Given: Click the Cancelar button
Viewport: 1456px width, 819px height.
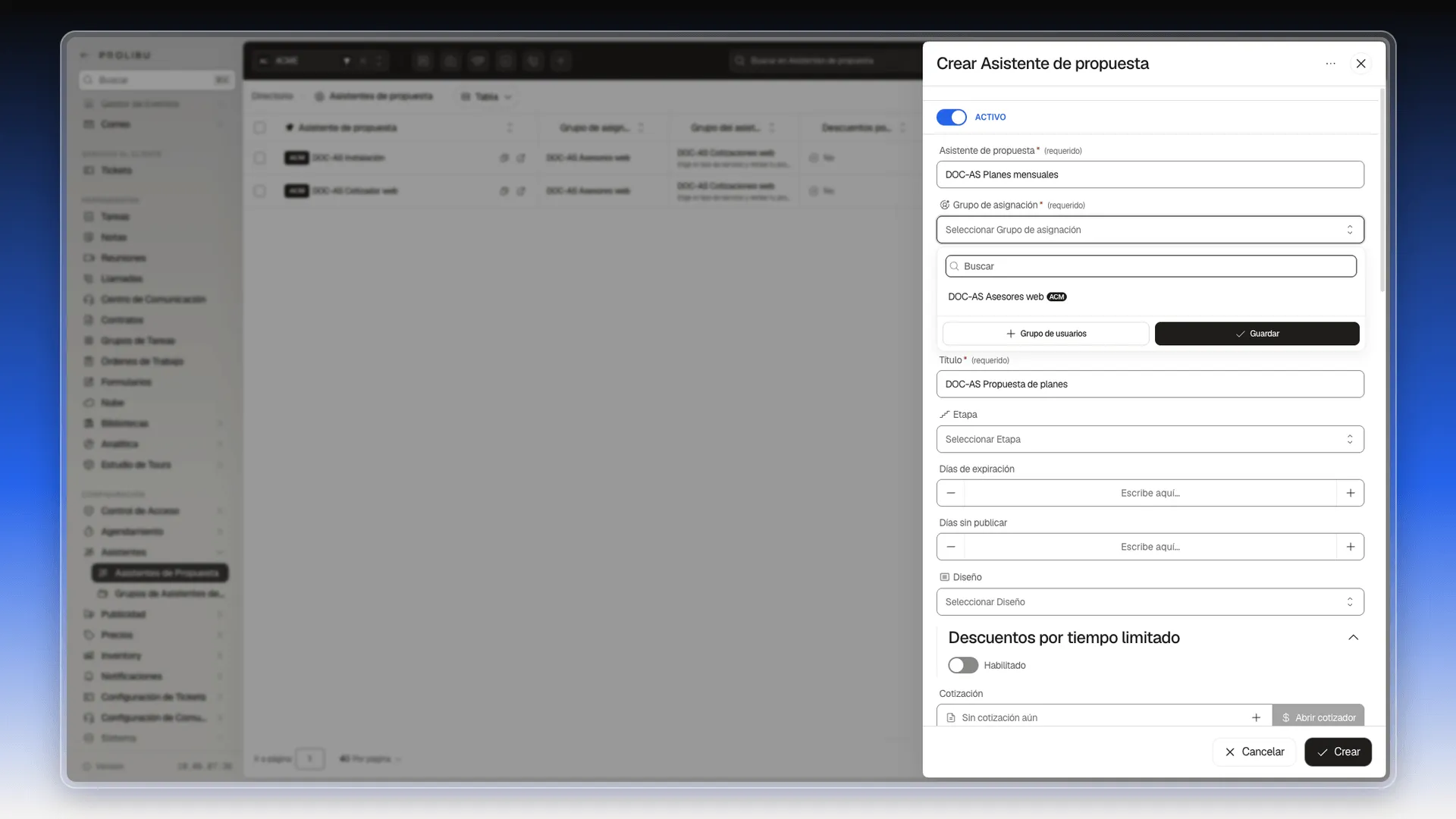Looking at the screenshot, I should pos(1254,752).
